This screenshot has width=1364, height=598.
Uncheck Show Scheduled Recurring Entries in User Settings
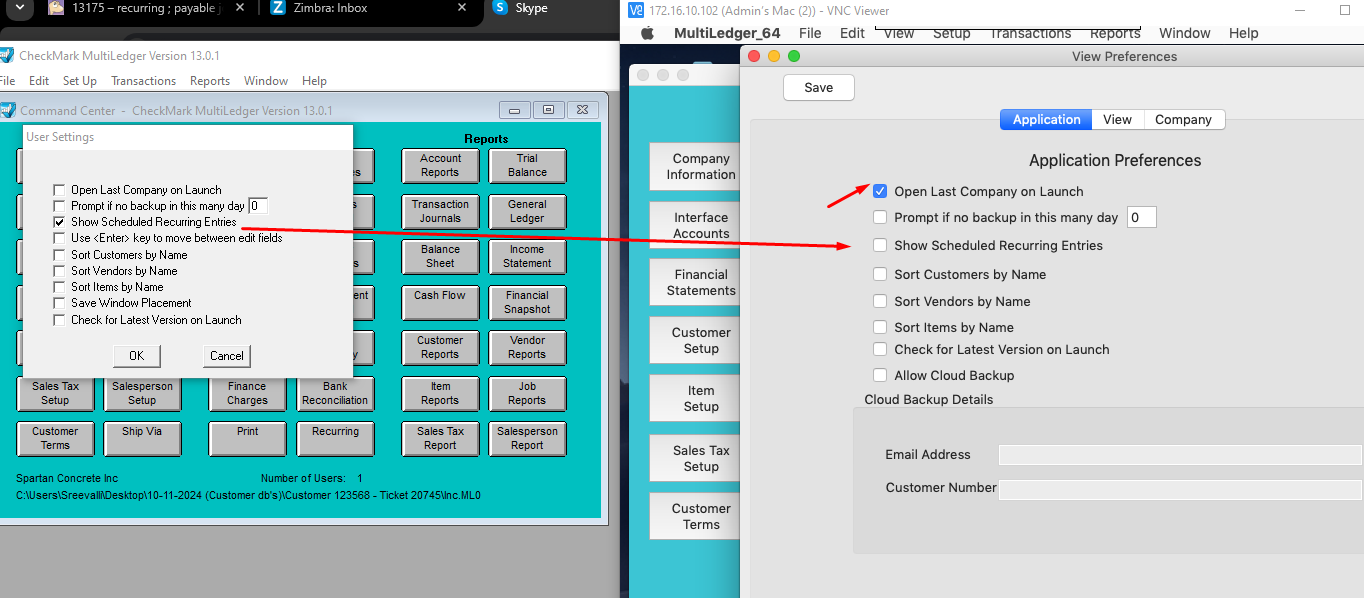click(61, 222)
